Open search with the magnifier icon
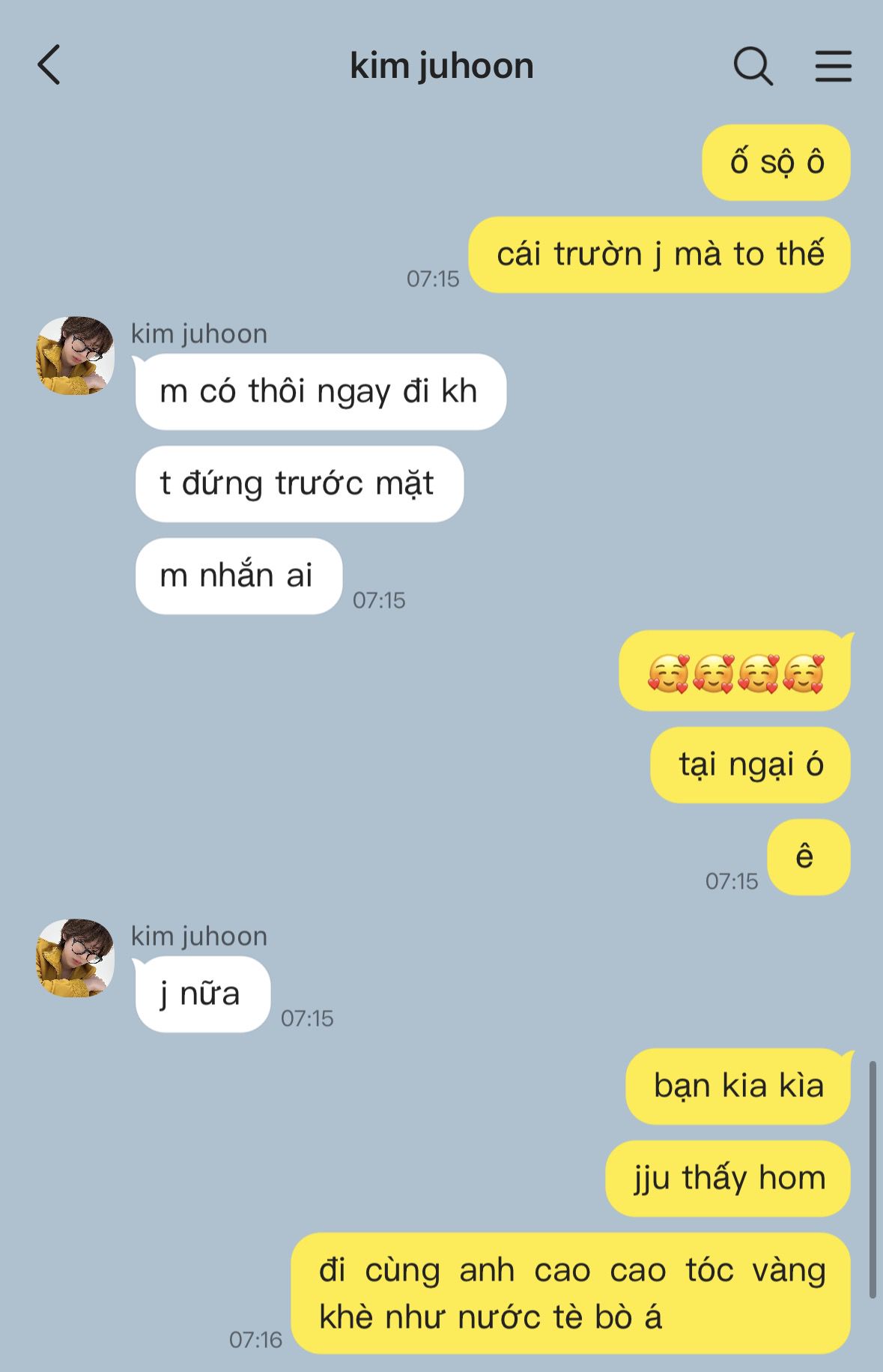Screen dimensions: 883x1372 (753, 66)
